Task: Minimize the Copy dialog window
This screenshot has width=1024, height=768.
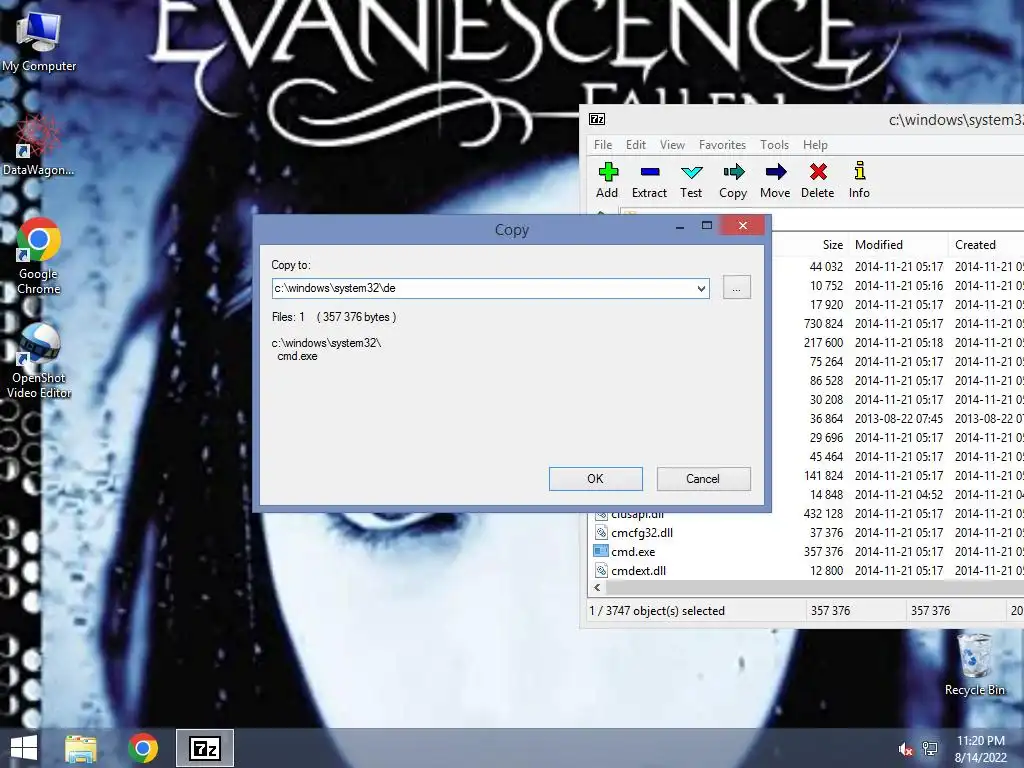Action: 680,225
